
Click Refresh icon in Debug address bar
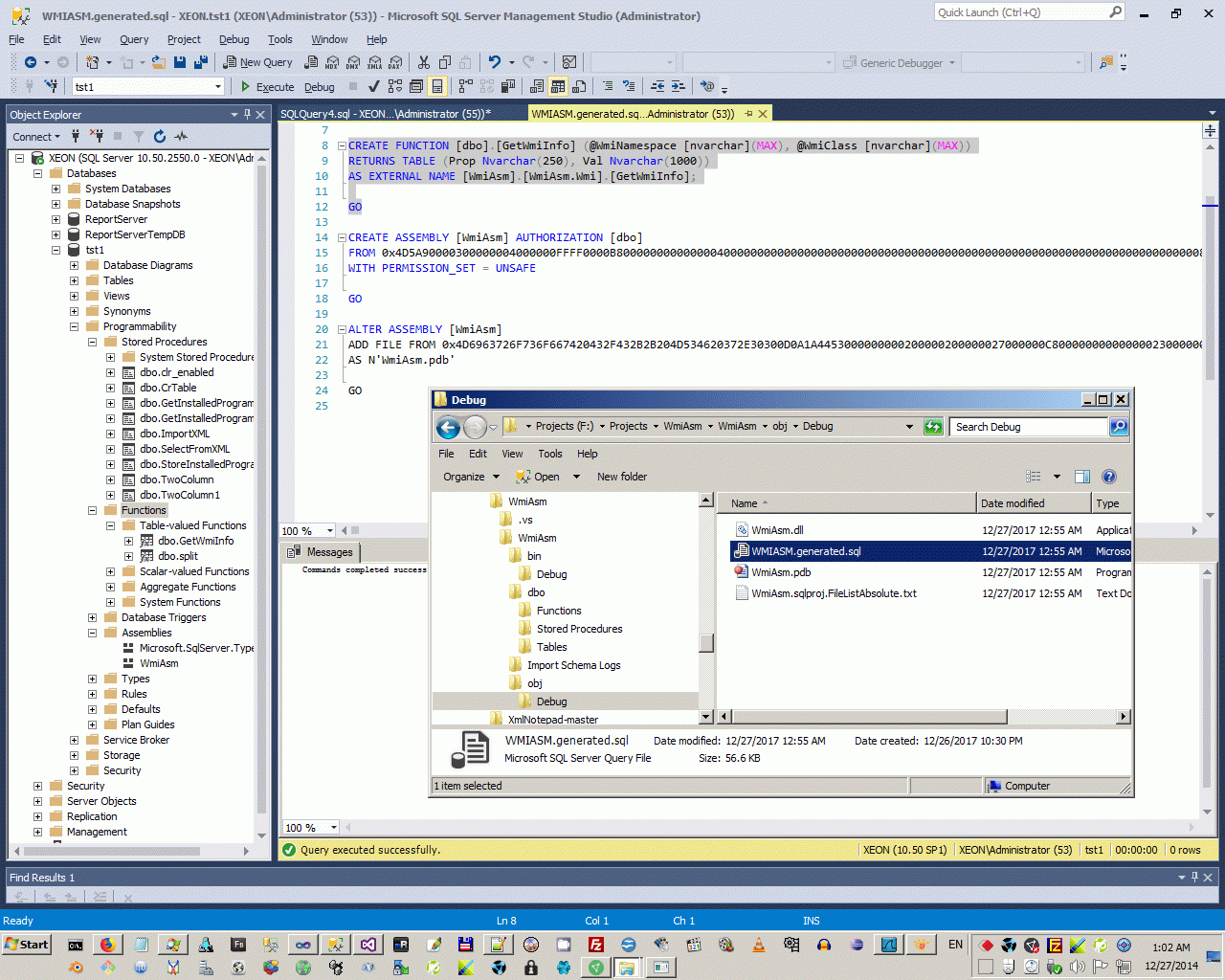933,427
